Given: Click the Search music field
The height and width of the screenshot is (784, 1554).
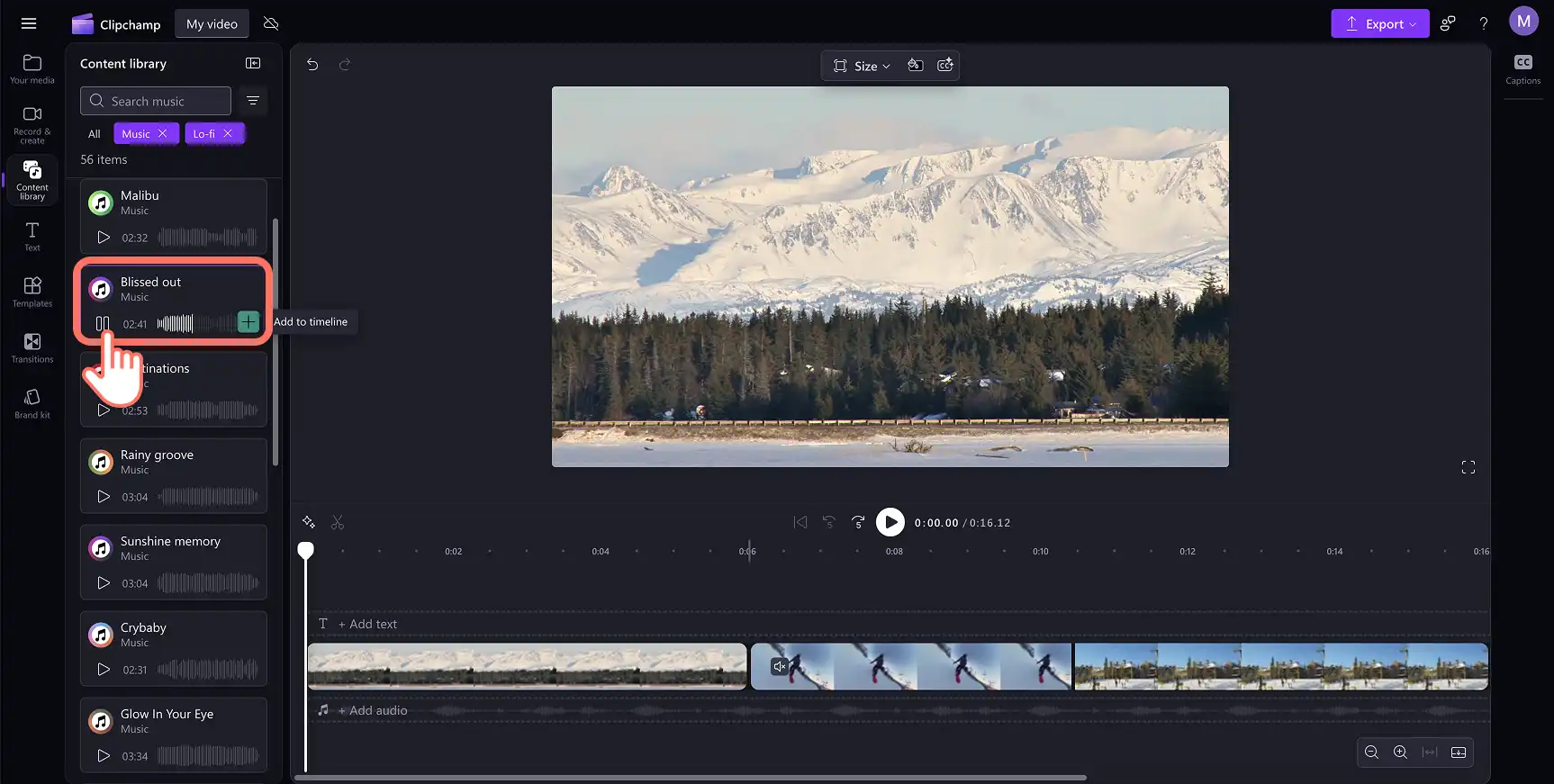Looking at the screenshot, I should 156,101.
